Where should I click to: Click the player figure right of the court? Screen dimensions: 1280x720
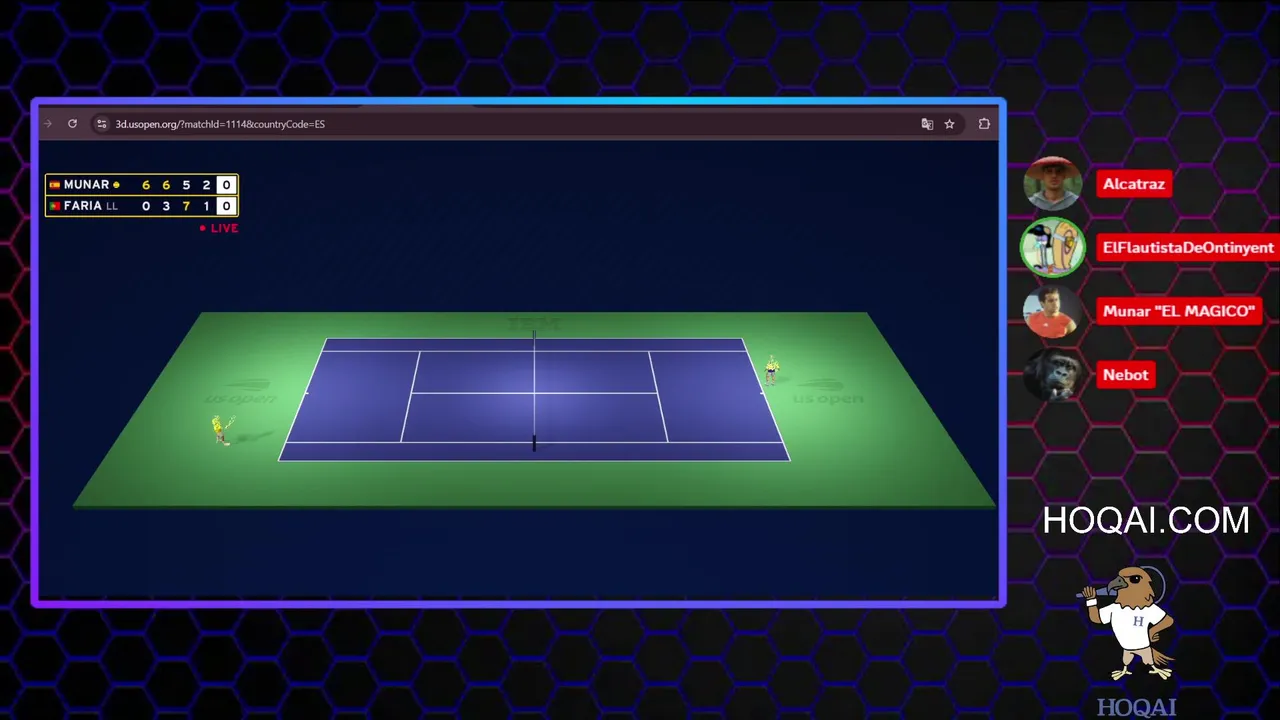(x=771, y=370)
